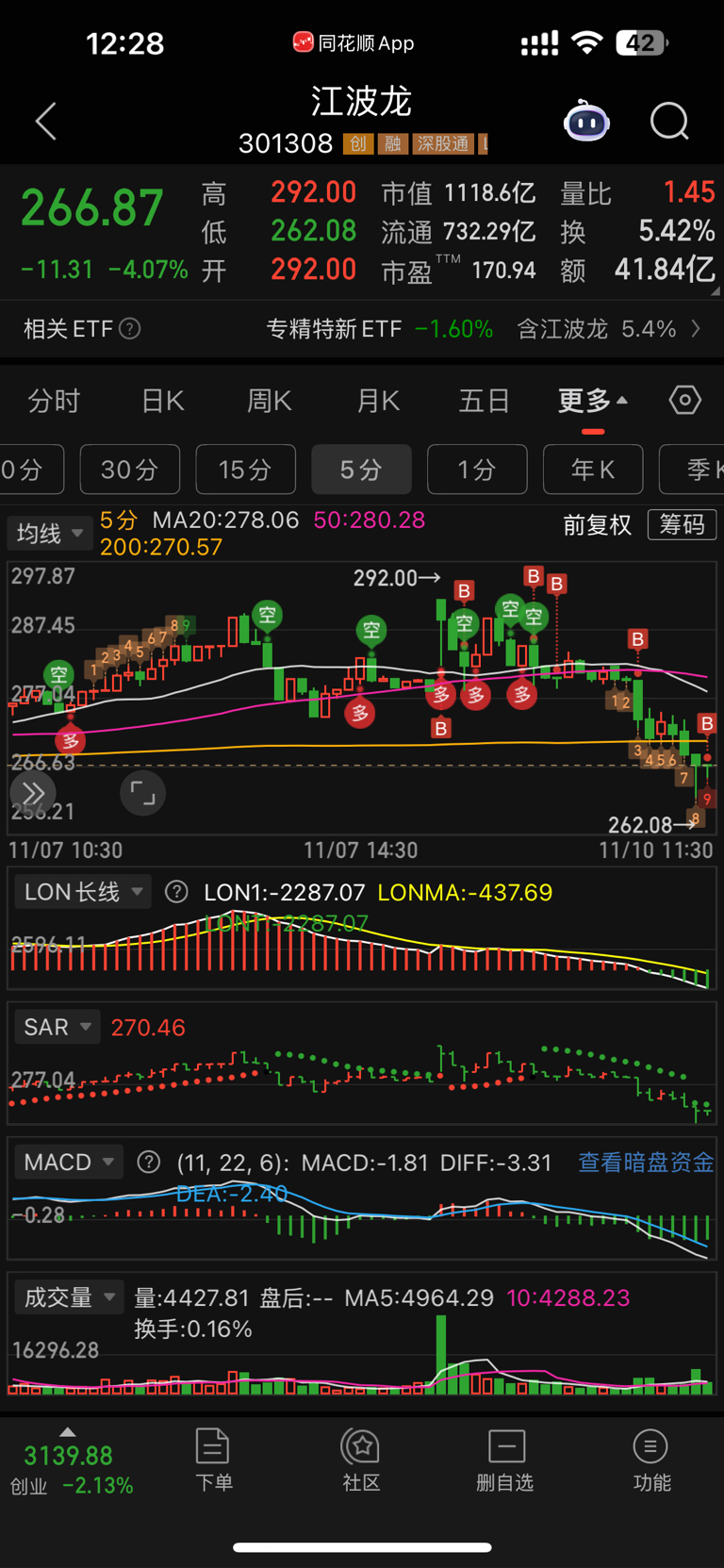Tap 换 5.42% turnover value
This screenshot has width=724, height=1568.
point(677,231)
